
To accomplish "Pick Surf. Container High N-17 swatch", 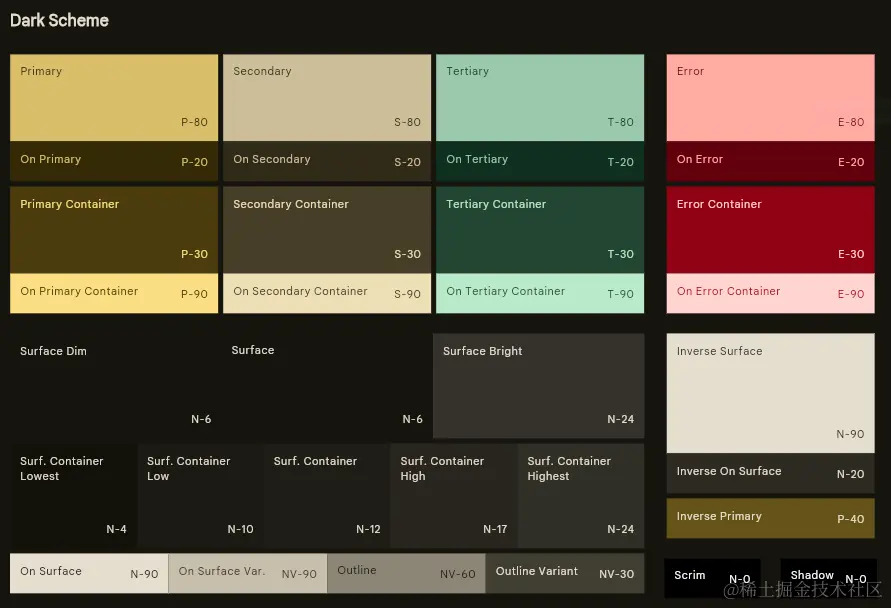I will [453, 495].
